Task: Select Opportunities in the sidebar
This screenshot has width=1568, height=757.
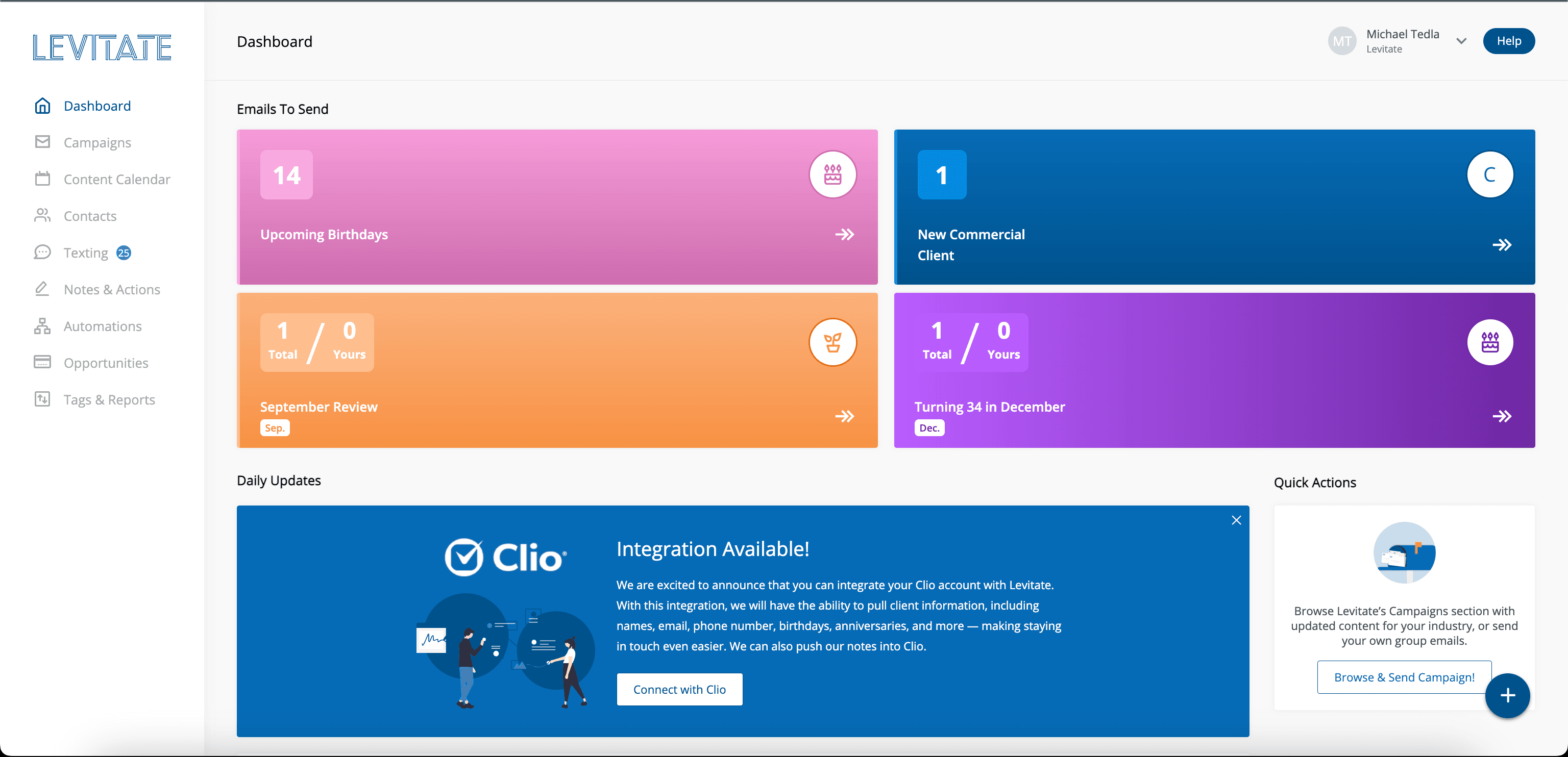Action: pos(106,363)
